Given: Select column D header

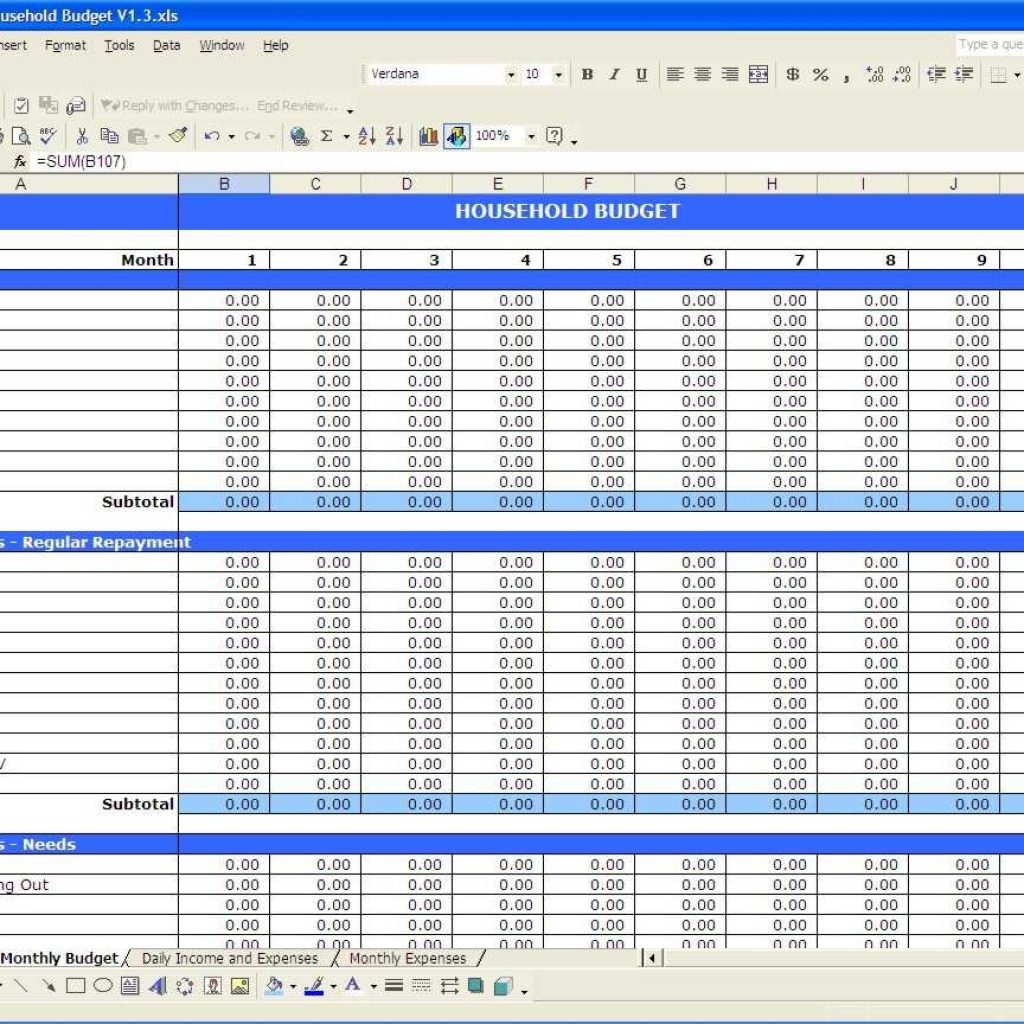Looking at the screenshot, I should coord(406,184).
